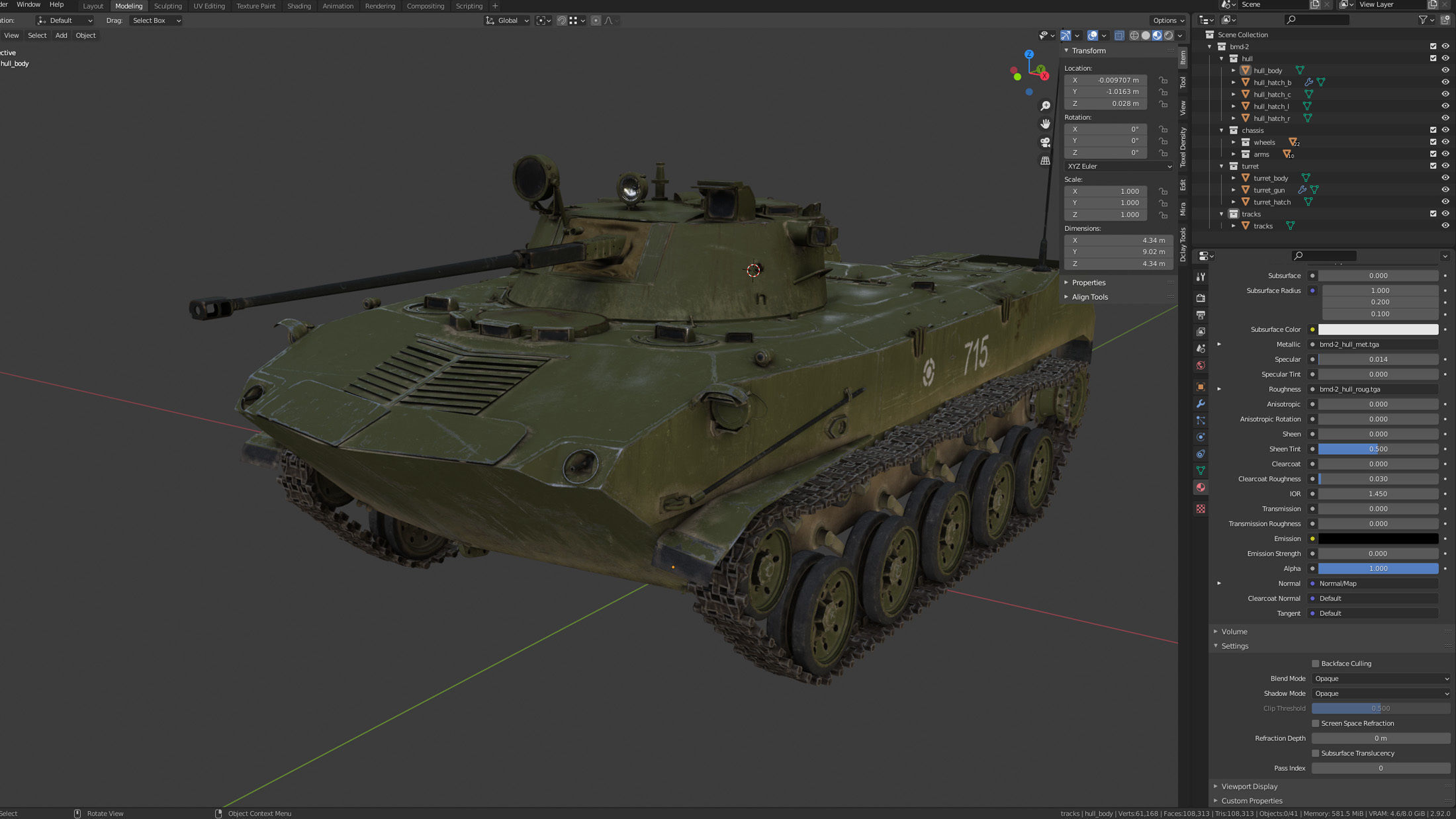The image size is (1456, 819).
Task: Click the Subsurface Color swatch
Action: click(x=1378, y=329)
